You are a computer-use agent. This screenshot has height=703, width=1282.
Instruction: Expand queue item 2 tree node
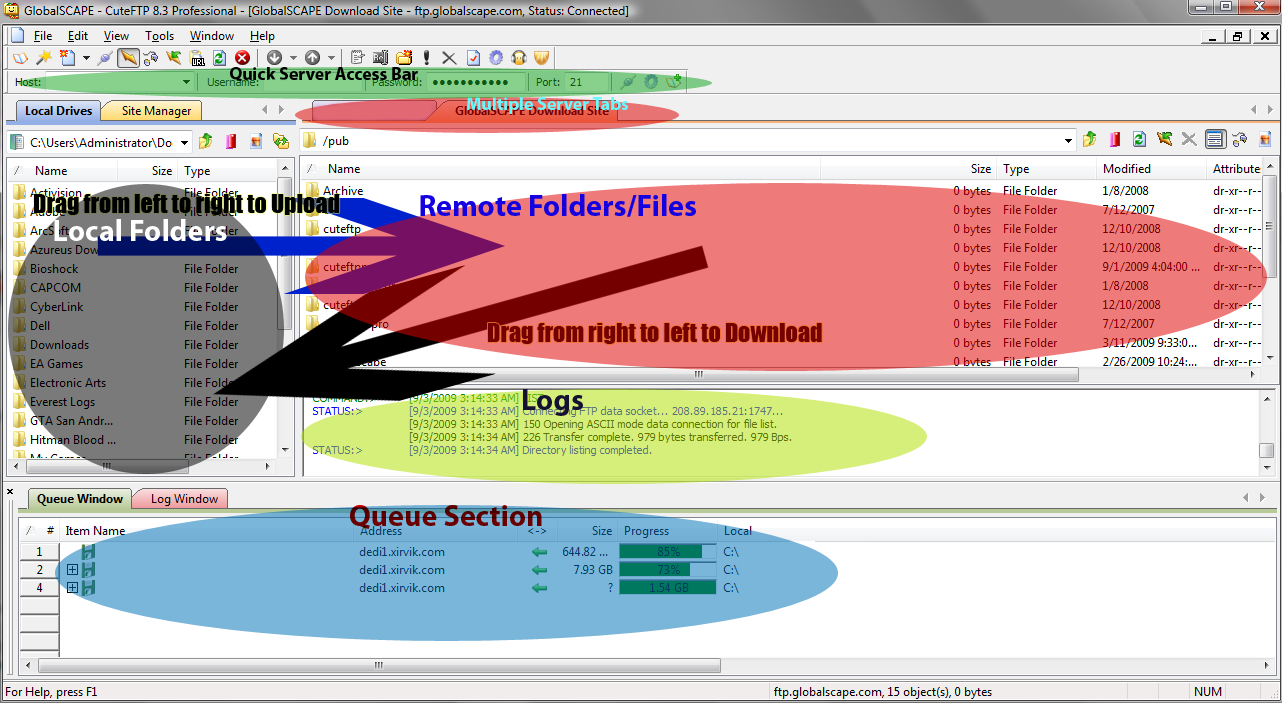pyautogui.click(x=72, y=570)
